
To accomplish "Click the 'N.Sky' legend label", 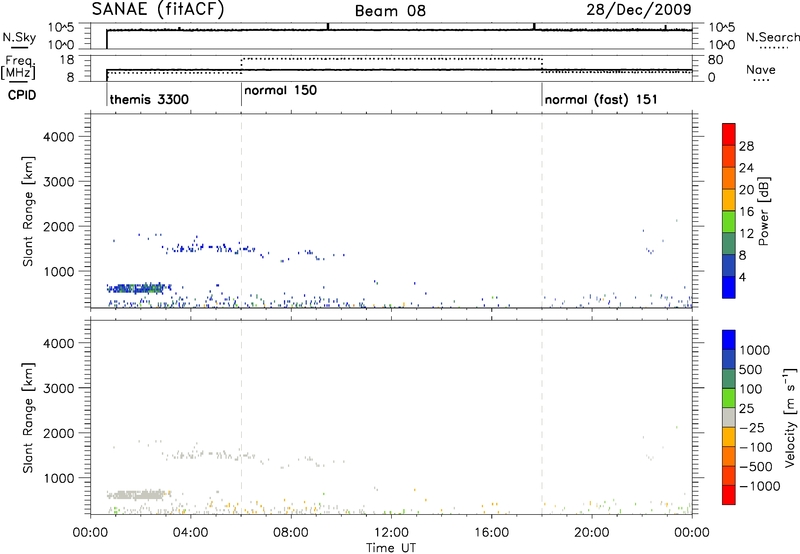I will pos(19,37).
